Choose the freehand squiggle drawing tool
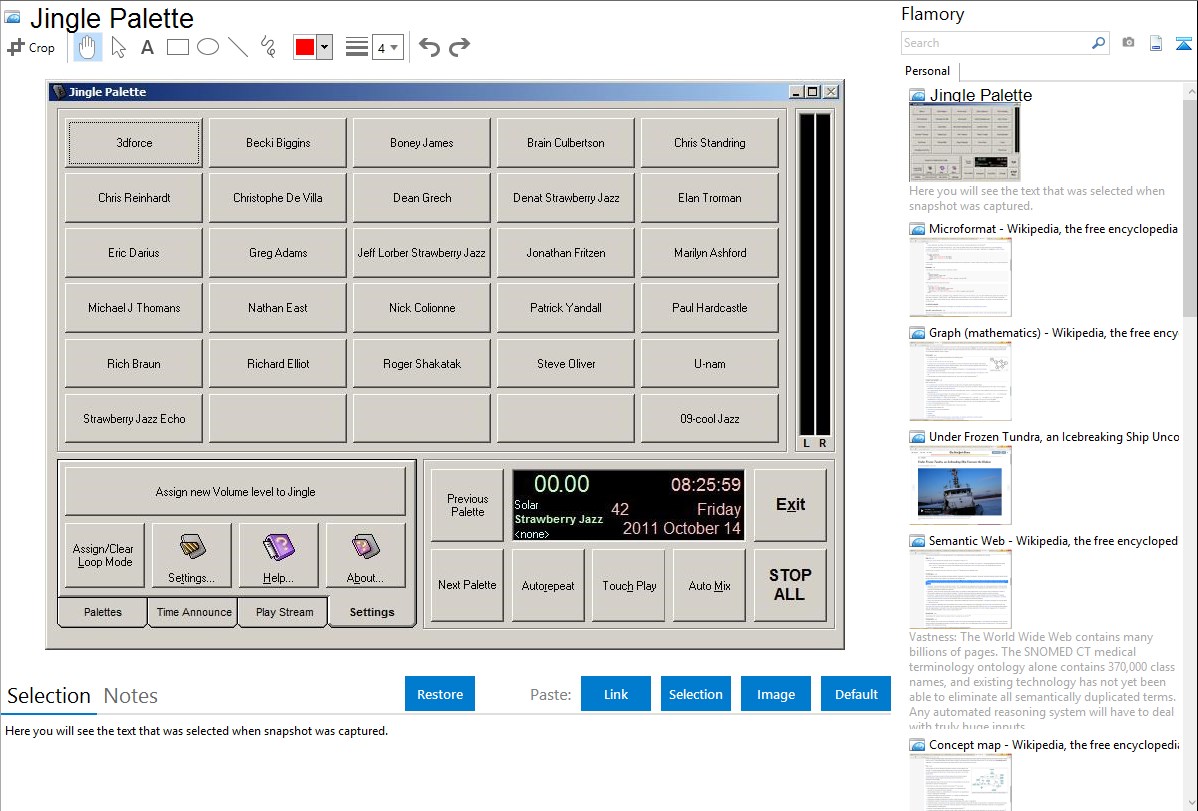Viewport: 1198px width, 811px height. pyautogui.click(x=268, y=47)
